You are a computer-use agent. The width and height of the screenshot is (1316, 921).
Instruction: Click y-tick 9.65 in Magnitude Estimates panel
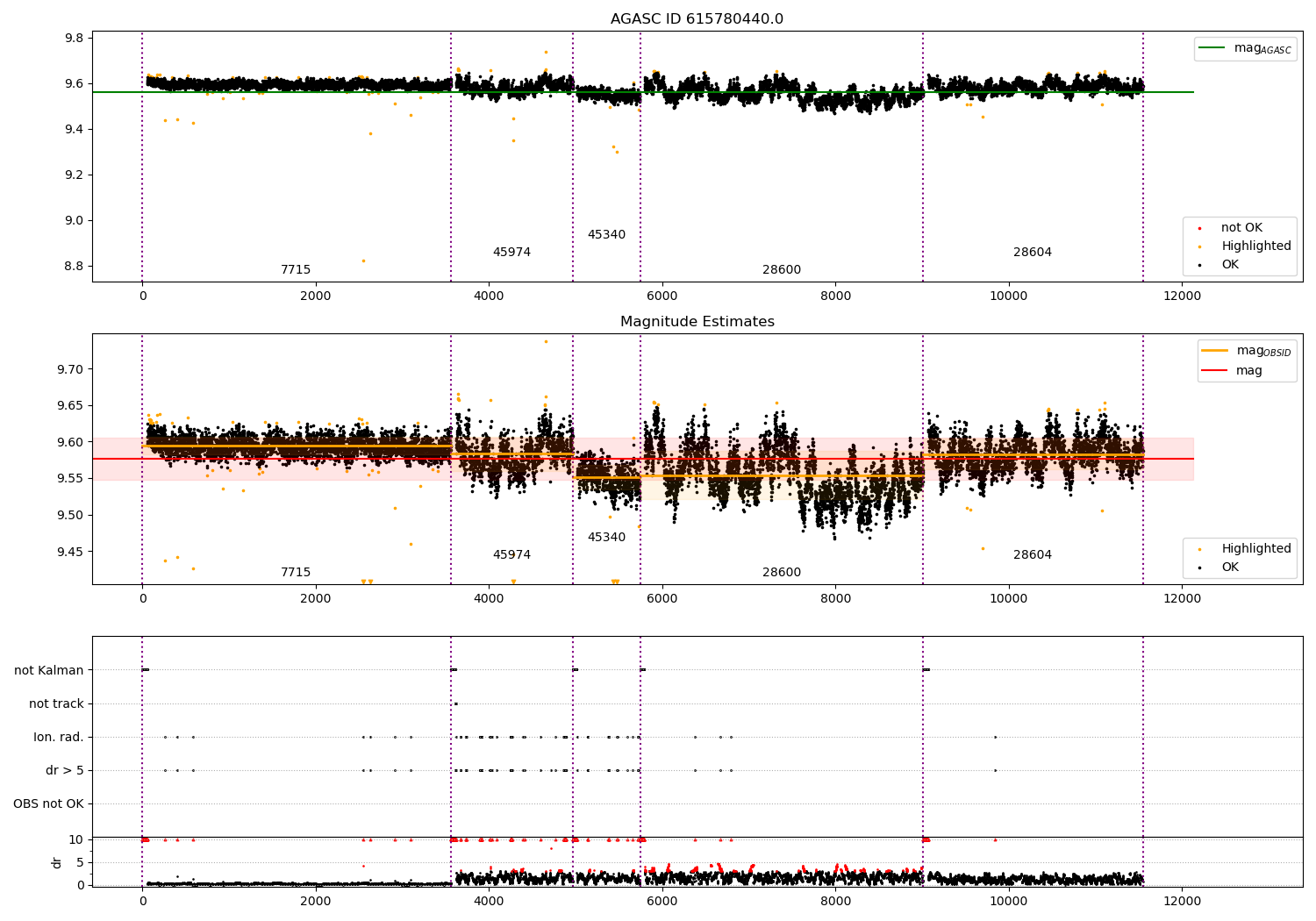(71, 406)
